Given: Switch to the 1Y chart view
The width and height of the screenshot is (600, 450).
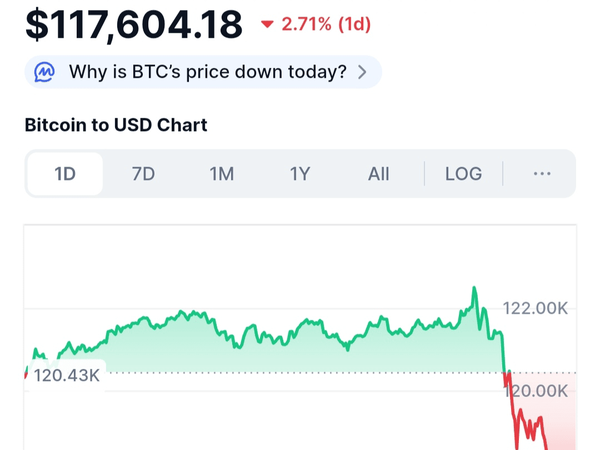Looking at the screenshot, I should [300, 174].
